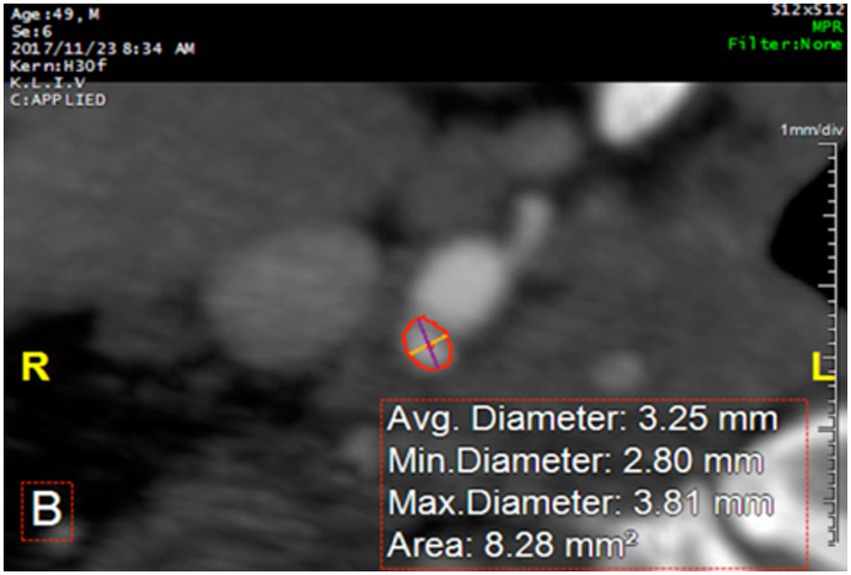Click the red vessel contour outline
The height and width of the screenshot is (575, 851).
tap(427, 343)
